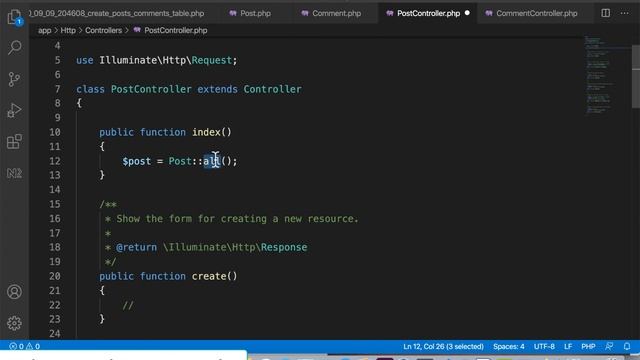Screen dimensions: 640x360
Task: Click the 'Response' type on line 18
Action: 284,247
